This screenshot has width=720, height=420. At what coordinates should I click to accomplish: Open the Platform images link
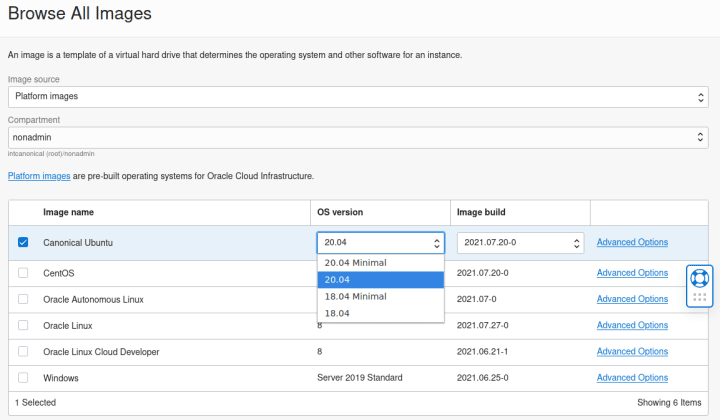pyautogui.click(x=39, y=176)
